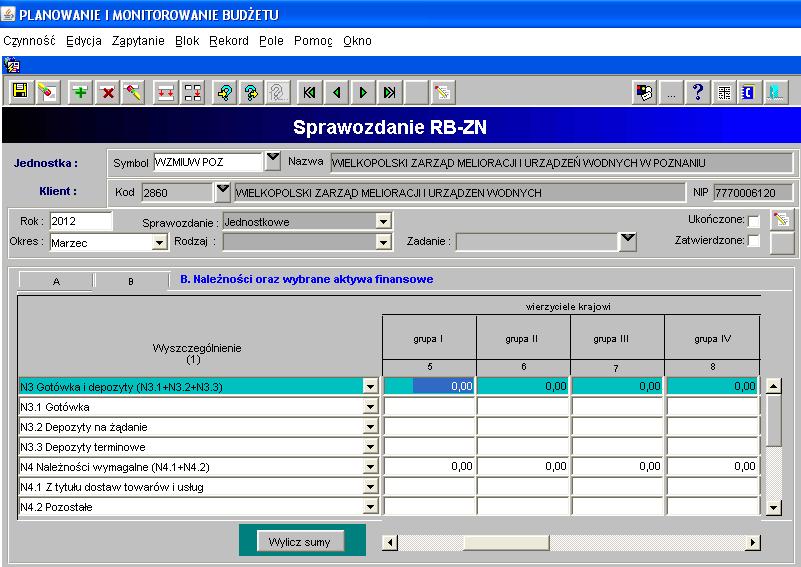Tick the Zatwierdzone checkbox

click(753, 241)
